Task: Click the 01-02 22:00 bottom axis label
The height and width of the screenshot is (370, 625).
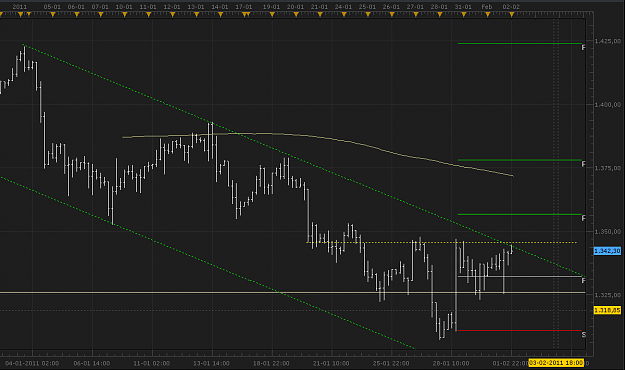Action: point(511,363)
